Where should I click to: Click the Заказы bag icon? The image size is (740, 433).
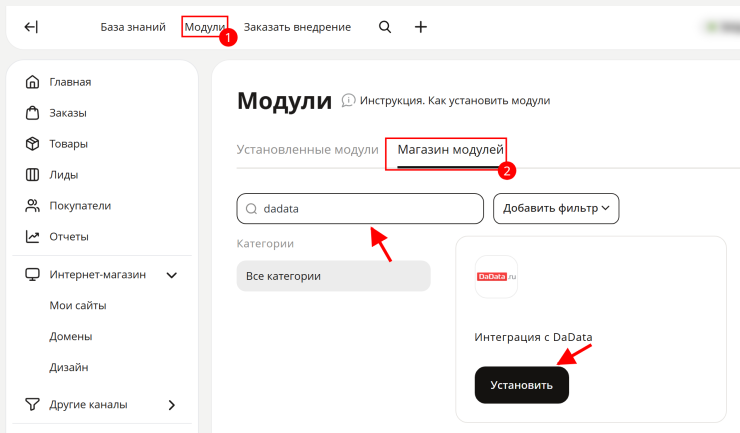[32, 113]
